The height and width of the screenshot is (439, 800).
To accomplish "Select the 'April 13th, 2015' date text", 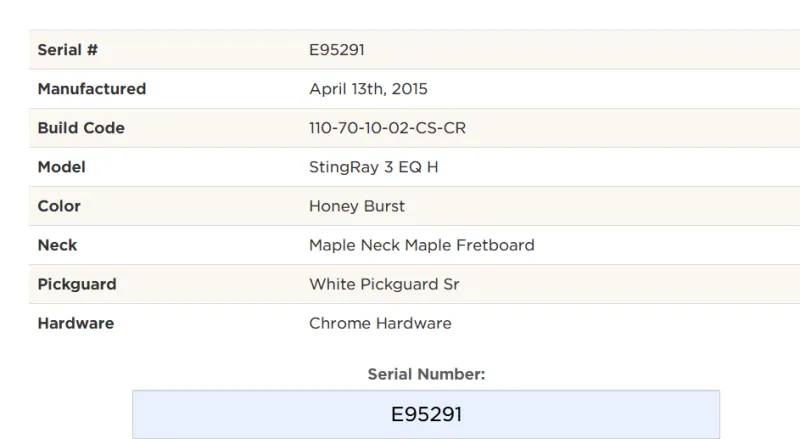I will click(x=368, y=89).
